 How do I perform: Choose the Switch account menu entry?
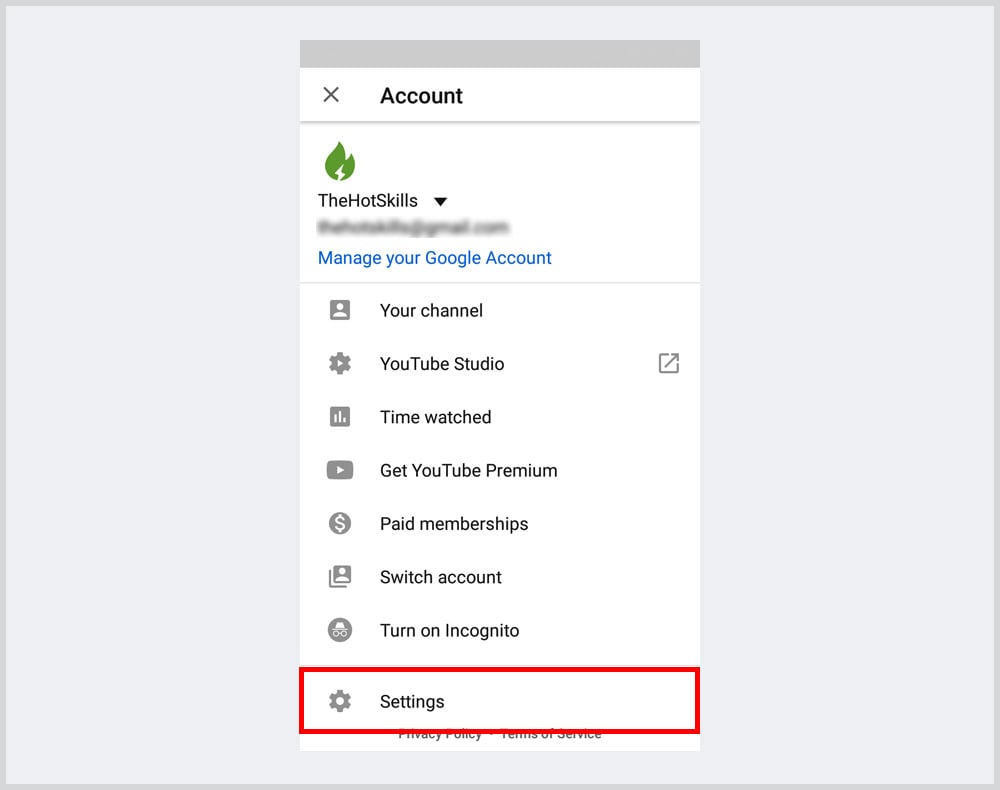click(x=500, y=577)
